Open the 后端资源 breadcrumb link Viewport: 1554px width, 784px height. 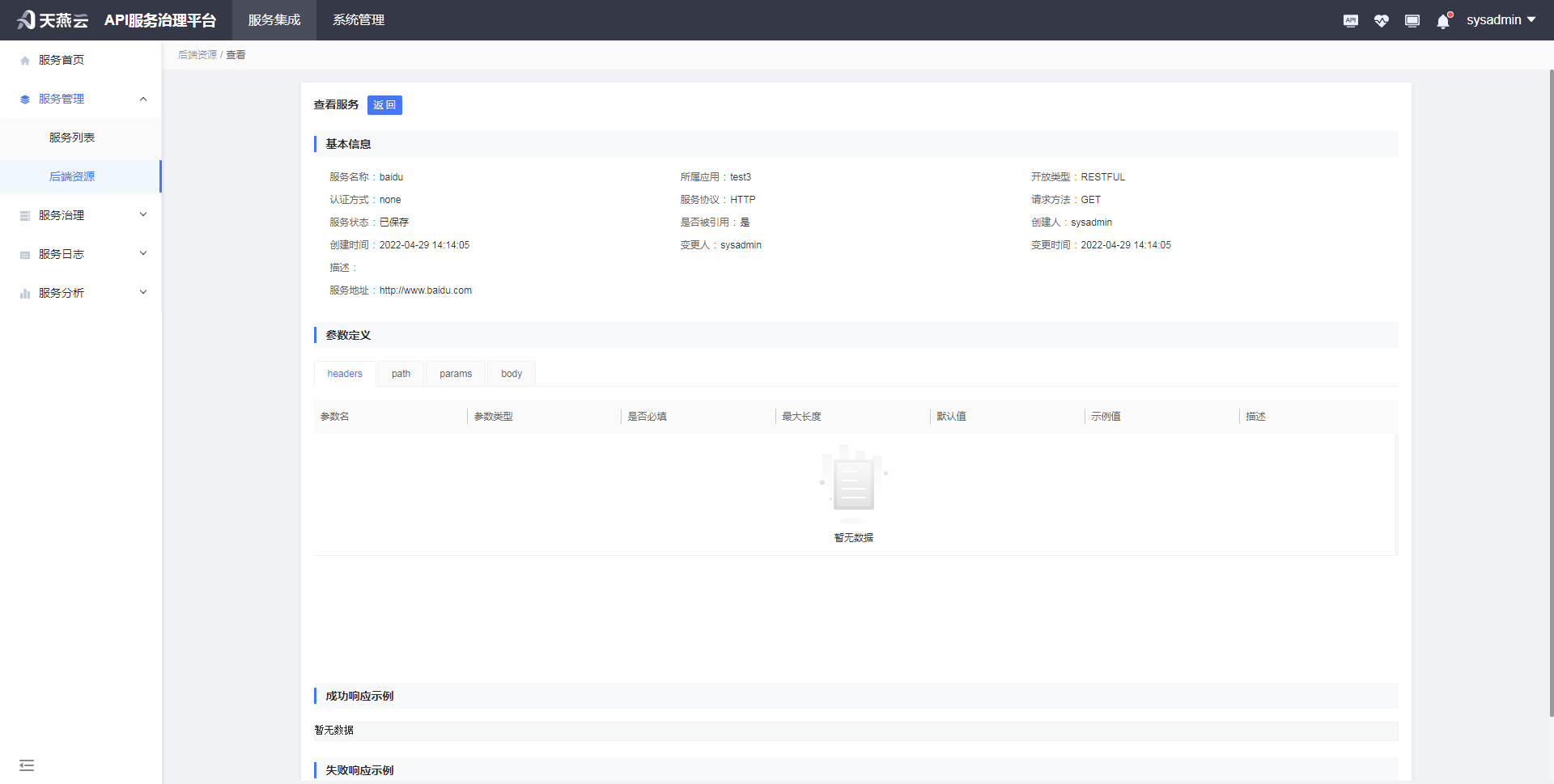(198, 54)
